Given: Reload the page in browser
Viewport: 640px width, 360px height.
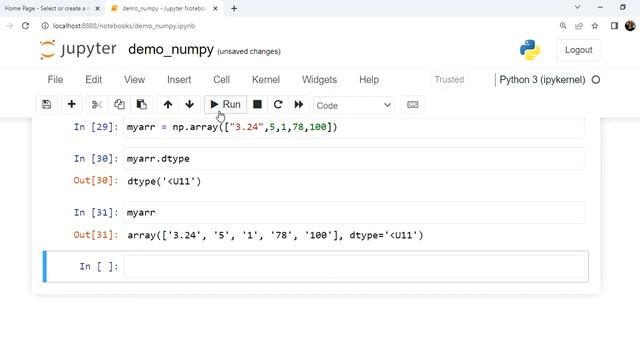Looking at the screenshot, I should 25,26.
